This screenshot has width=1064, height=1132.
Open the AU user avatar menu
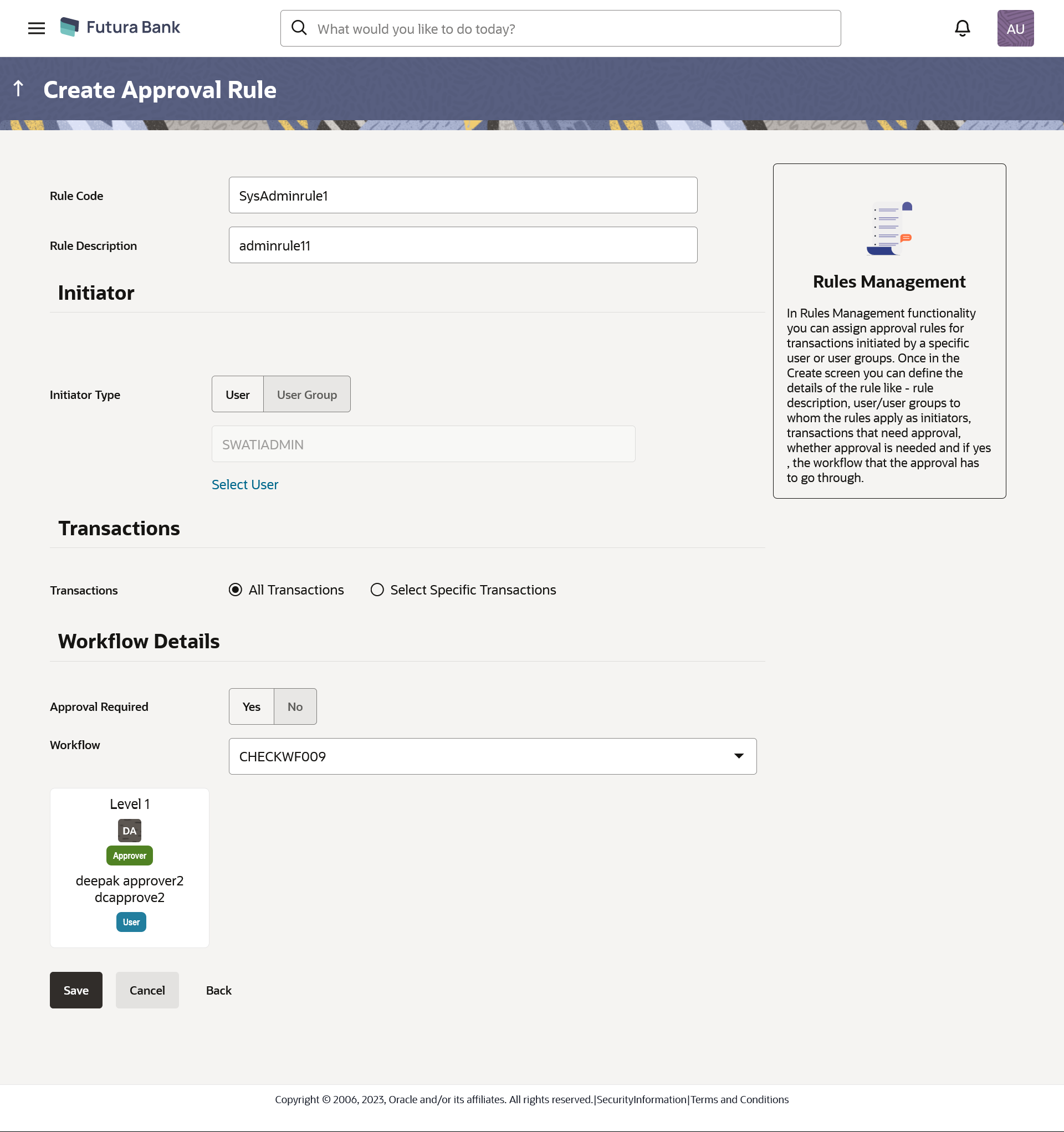click(x=1015, y=28)
